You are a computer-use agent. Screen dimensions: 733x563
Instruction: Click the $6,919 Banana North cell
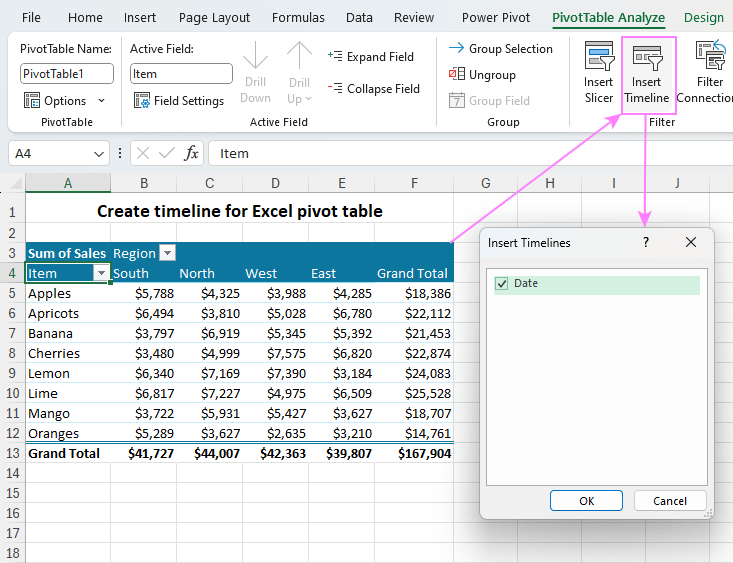[x=209, y=333]
